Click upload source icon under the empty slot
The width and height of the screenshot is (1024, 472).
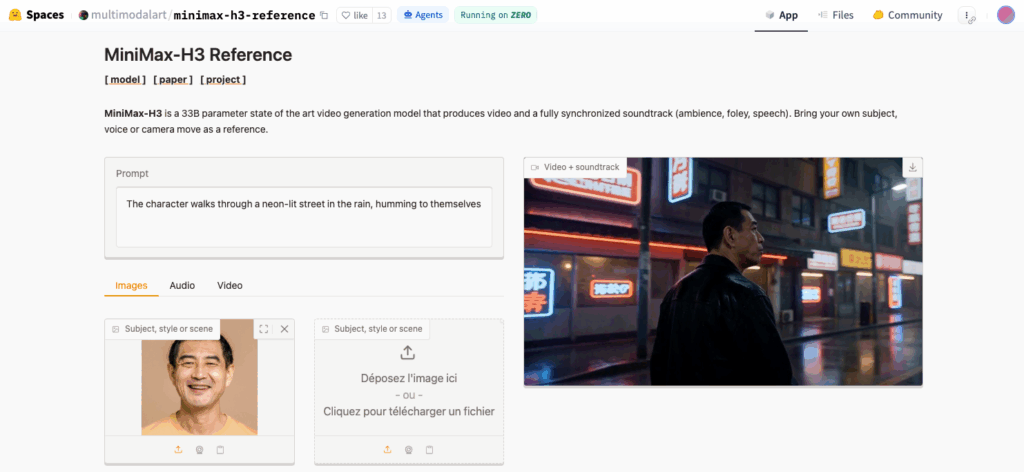pos(387,450)
